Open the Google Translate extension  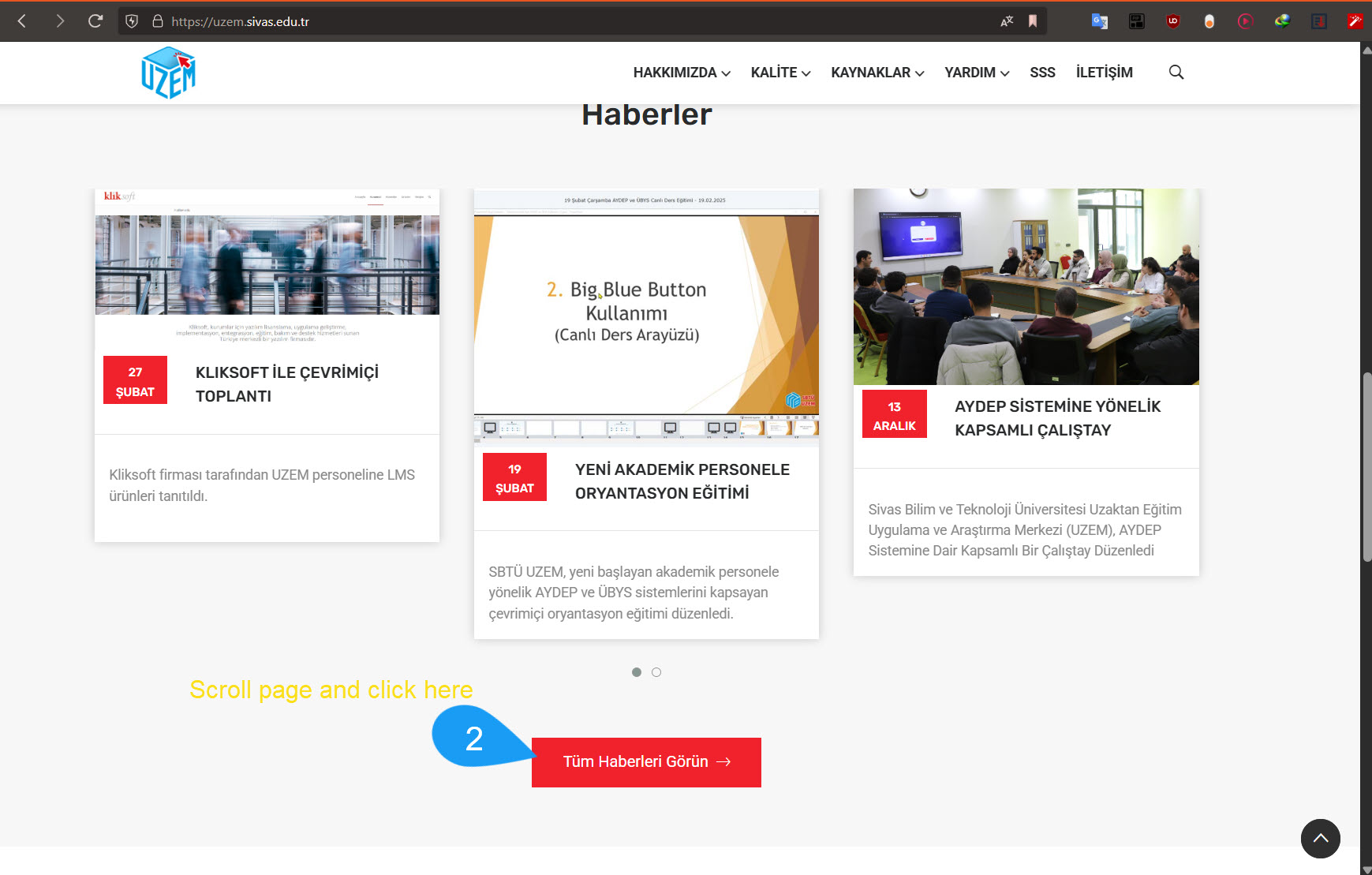[1099, 21]
